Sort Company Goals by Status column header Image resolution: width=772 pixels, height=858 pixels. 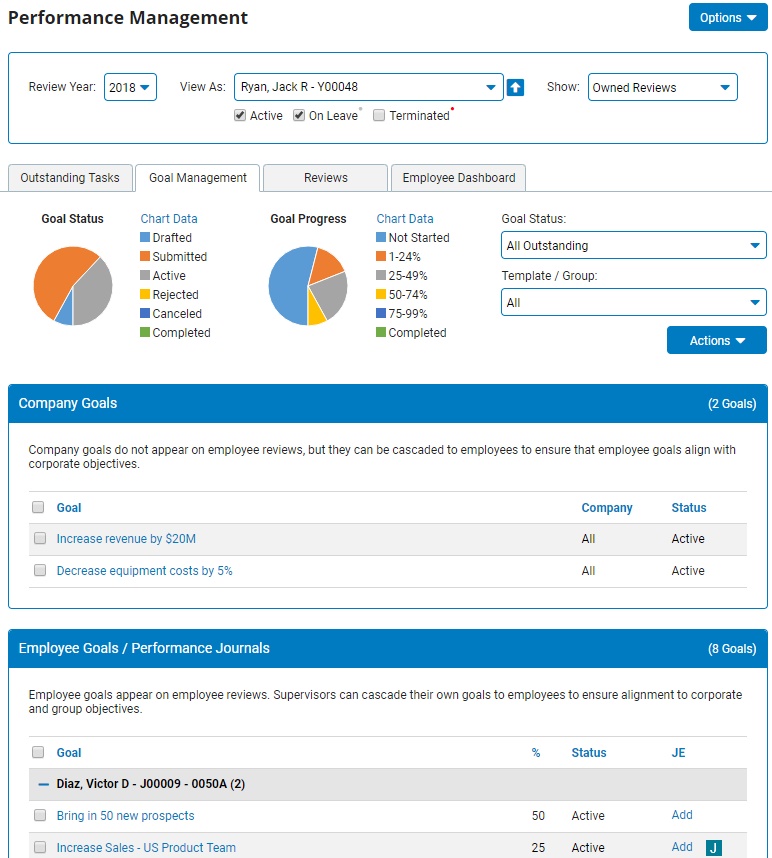pos(689,508)
